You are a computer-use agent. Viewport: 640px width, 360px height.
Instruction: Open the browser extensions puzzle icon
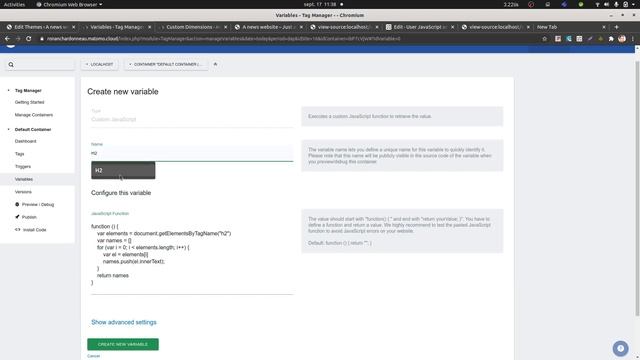tap(611, 39)
